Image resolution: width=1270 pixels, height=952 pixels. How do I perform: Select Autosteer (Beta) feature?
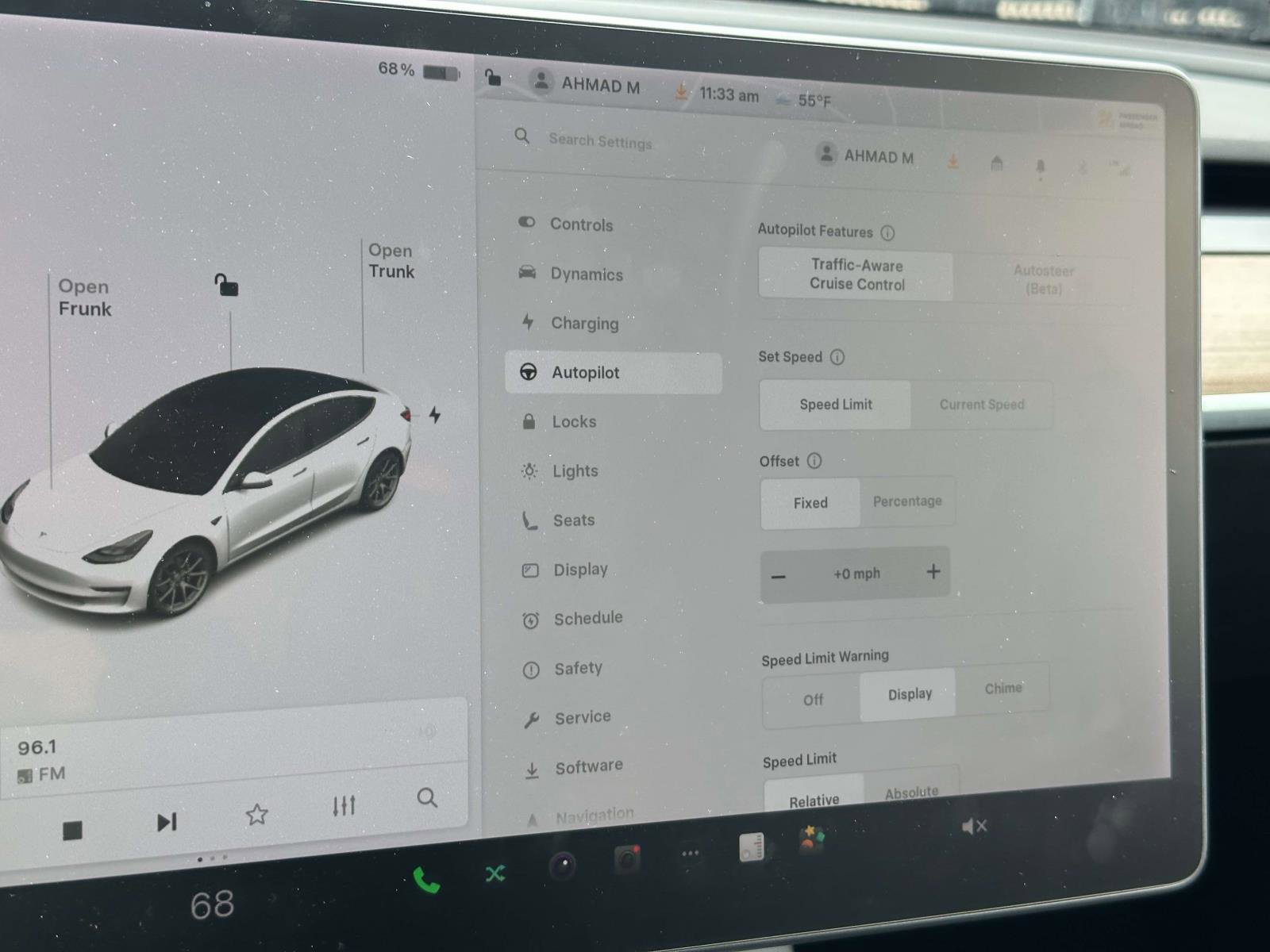pos(1043,279)
